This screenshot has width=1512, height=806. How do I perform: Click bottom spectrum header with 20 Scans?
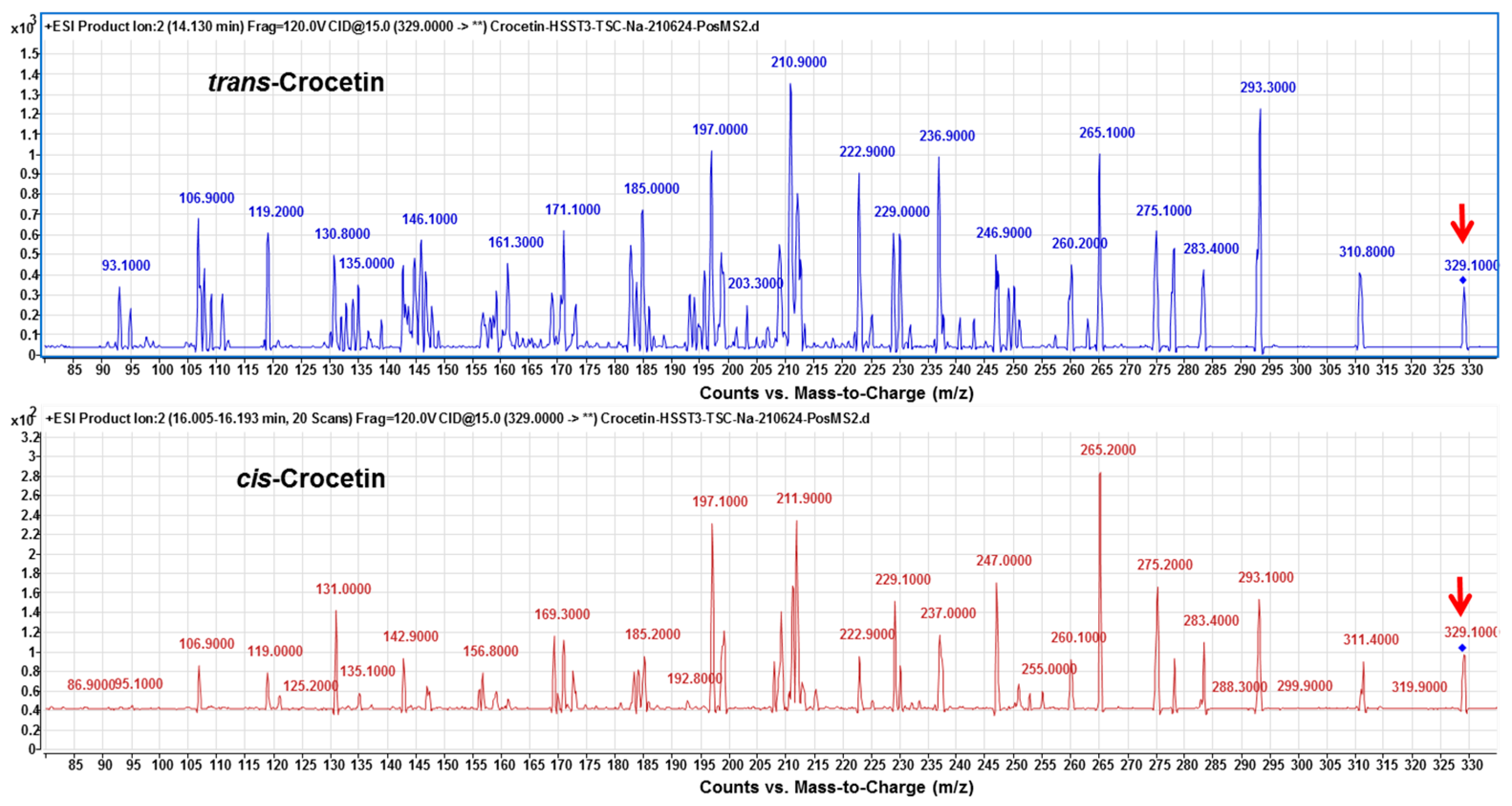[x=458, y=419]
